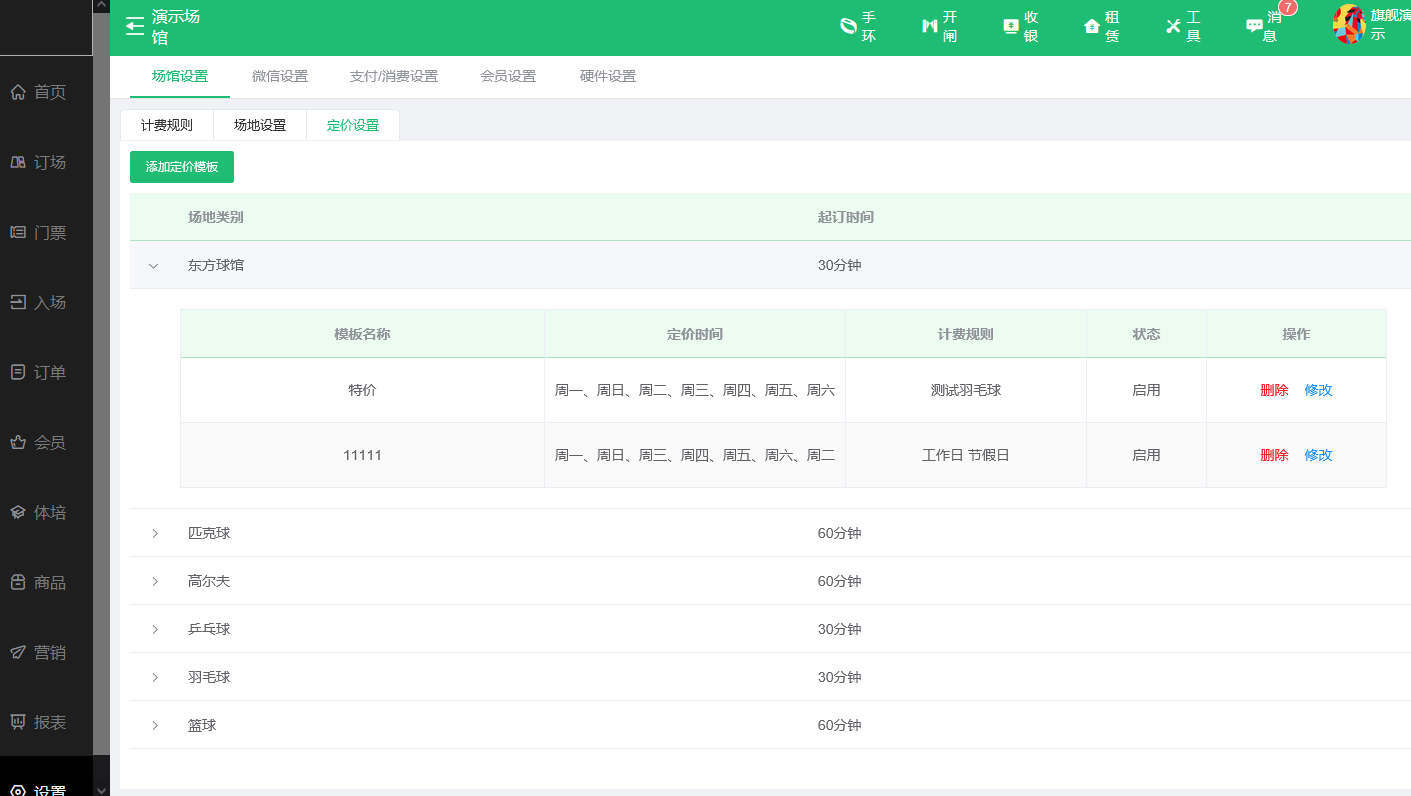The width and height of the screenshot is (1411, 796).
Task: Click the sidebar collapse icon beside 演示场馆
Action: pyautogui.click(x=135, y=27)
